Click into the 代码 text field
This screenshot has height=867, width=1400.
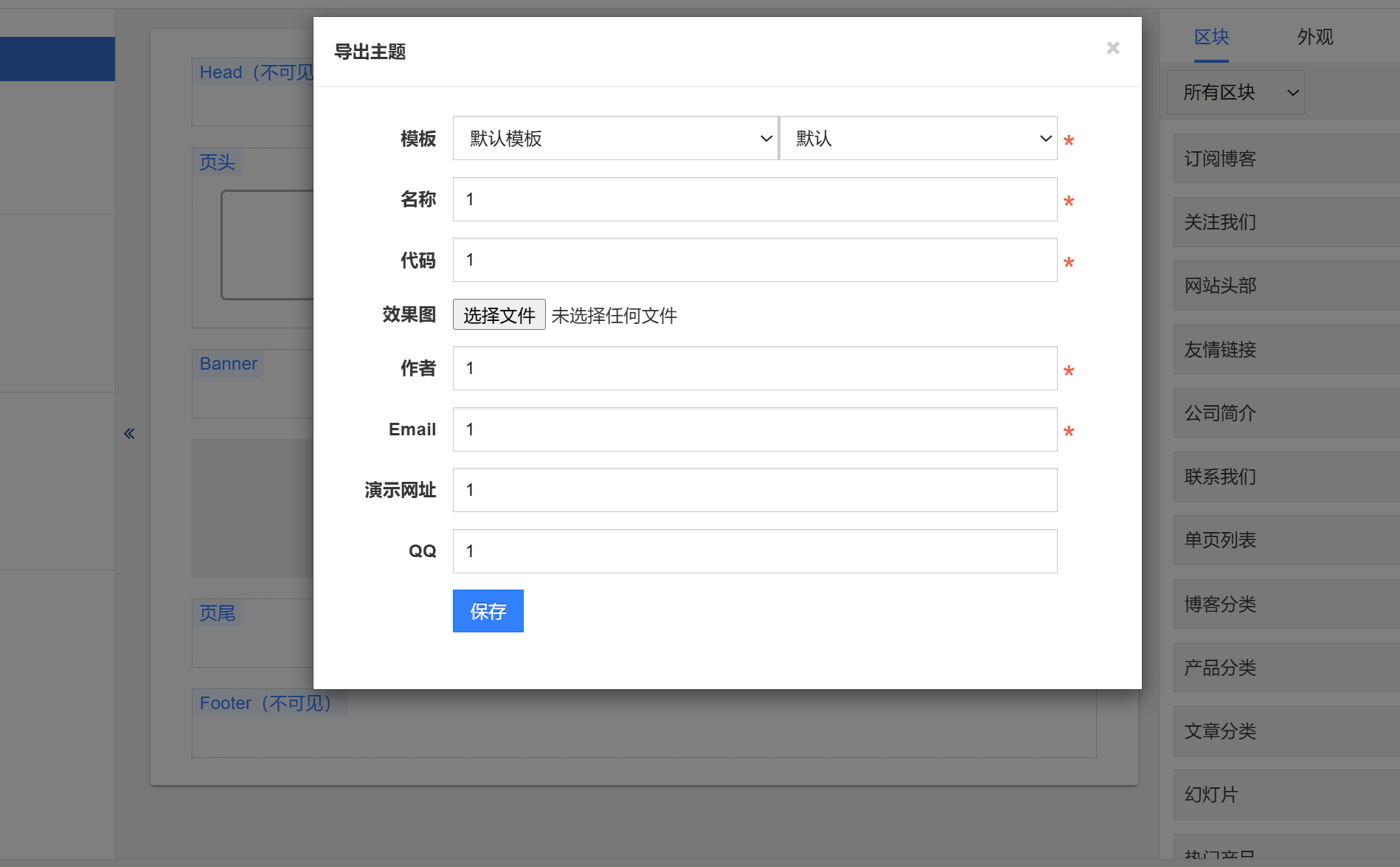[755, 260]
